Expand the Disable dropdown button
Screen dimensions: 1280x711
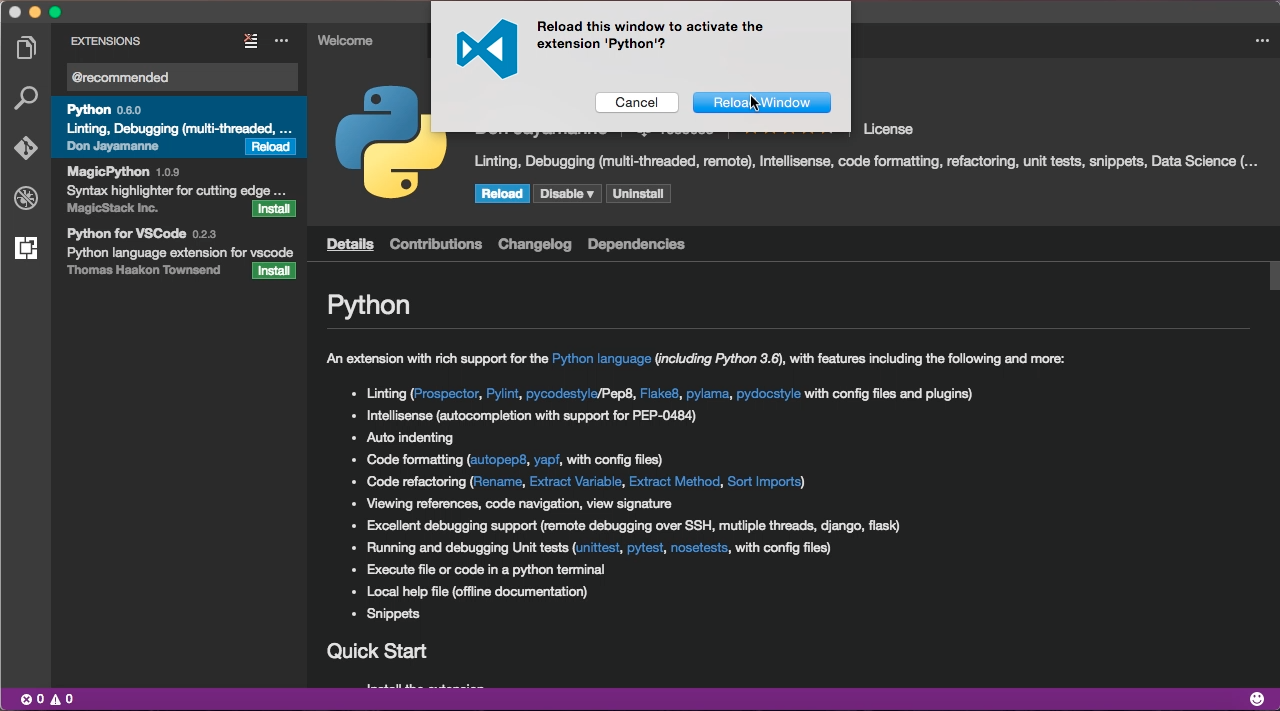tap(567, 194)
